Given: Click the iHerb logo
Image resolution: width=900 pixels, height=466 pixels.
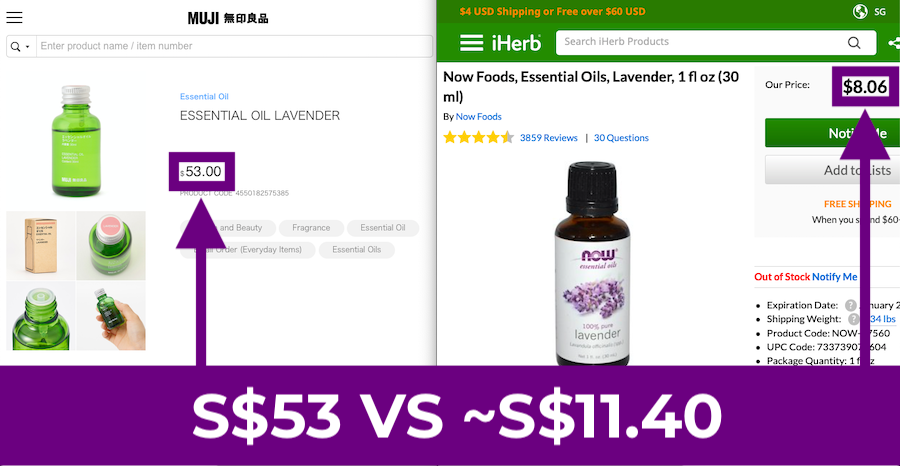Looking at the screenshot, I should [x=516, y=42].
